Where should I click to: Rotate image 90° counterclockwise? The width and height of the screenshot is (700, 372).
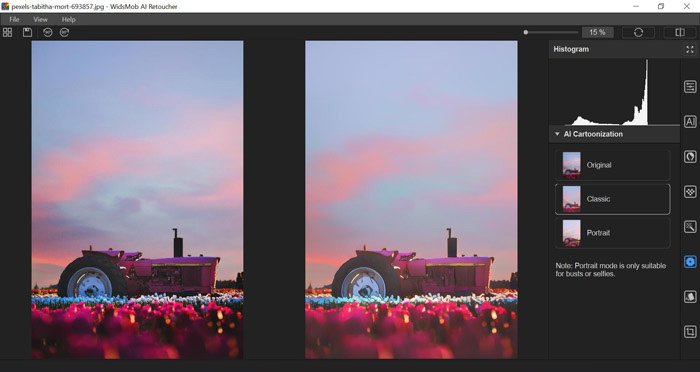click(x=47, y=32)
